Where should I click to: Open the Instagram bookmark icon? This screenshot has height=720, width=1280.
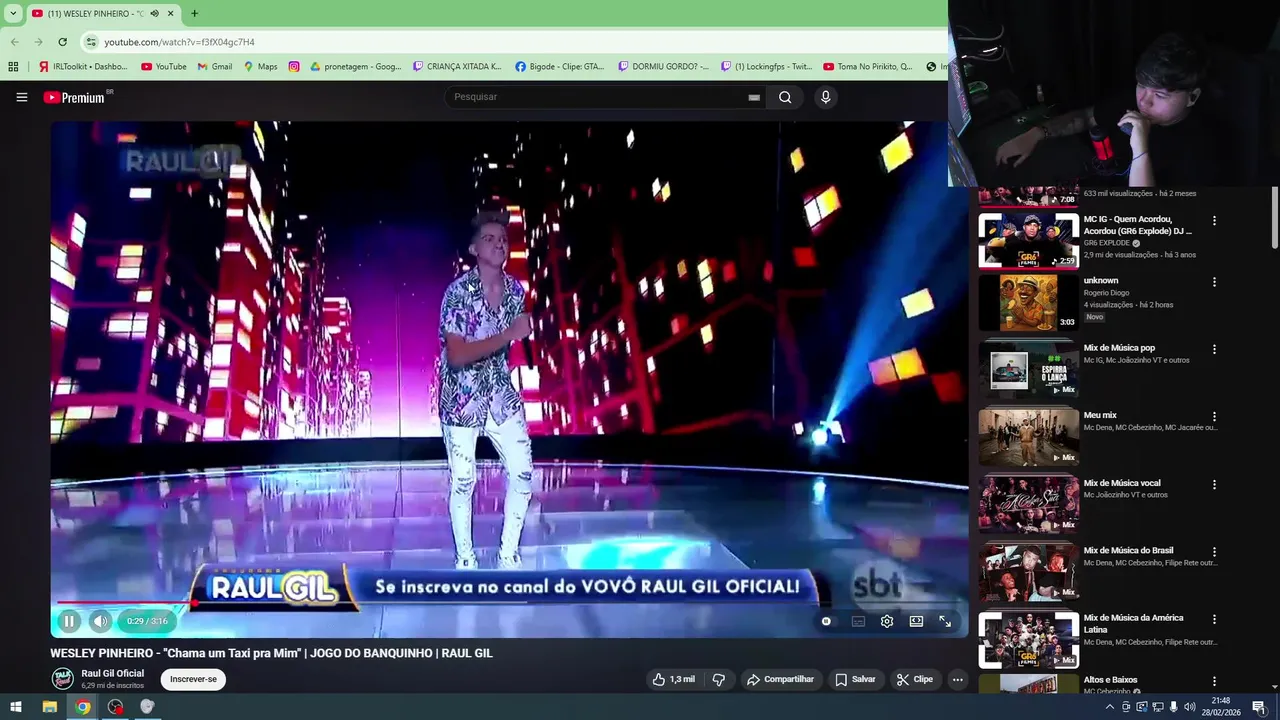(x=294, y=67)
